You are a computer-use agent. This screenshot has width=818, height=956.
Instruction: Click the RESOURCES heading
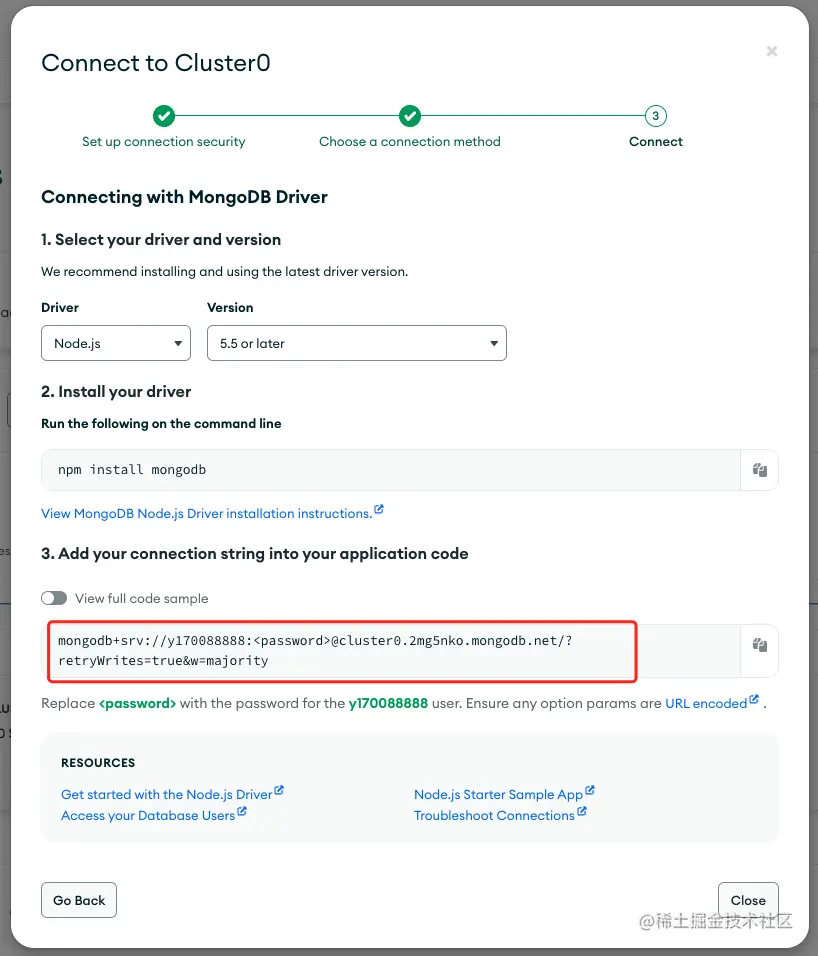[98, 763]
